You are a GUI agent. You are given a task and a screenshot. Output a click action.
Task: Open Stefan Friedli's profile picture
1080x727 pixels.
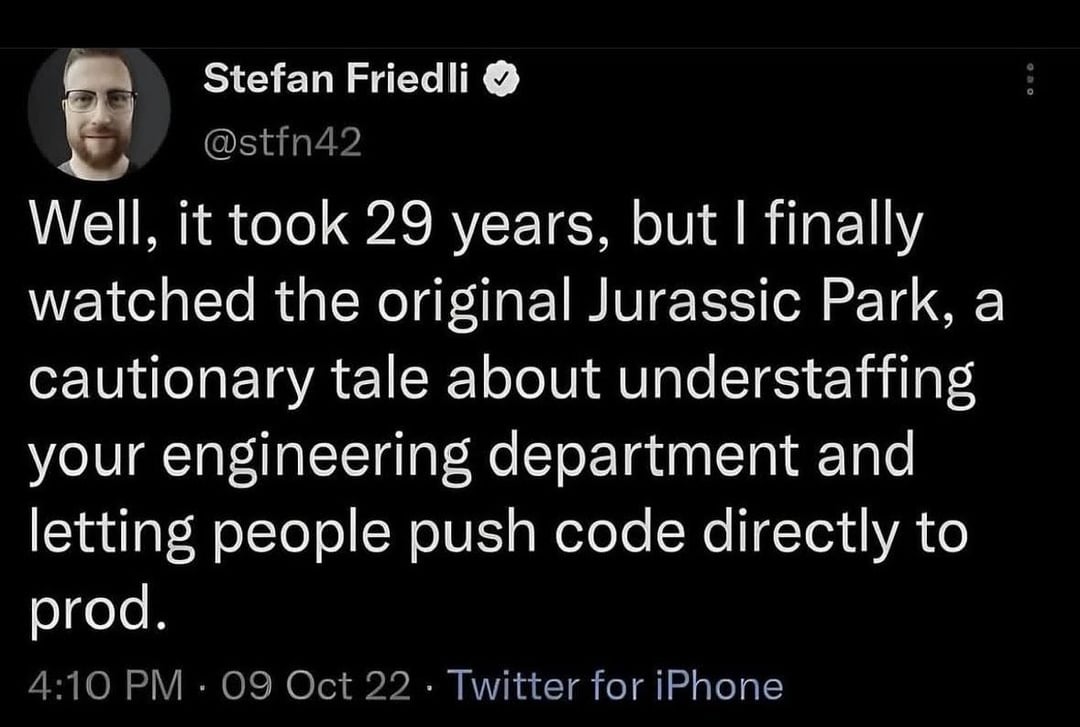[99, 113]
